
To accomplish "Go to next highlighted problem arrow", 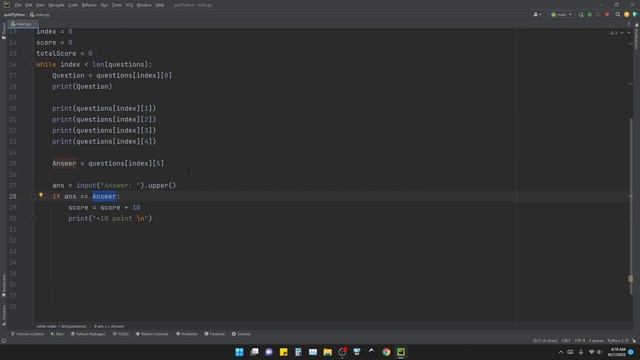I will point(629,33).
